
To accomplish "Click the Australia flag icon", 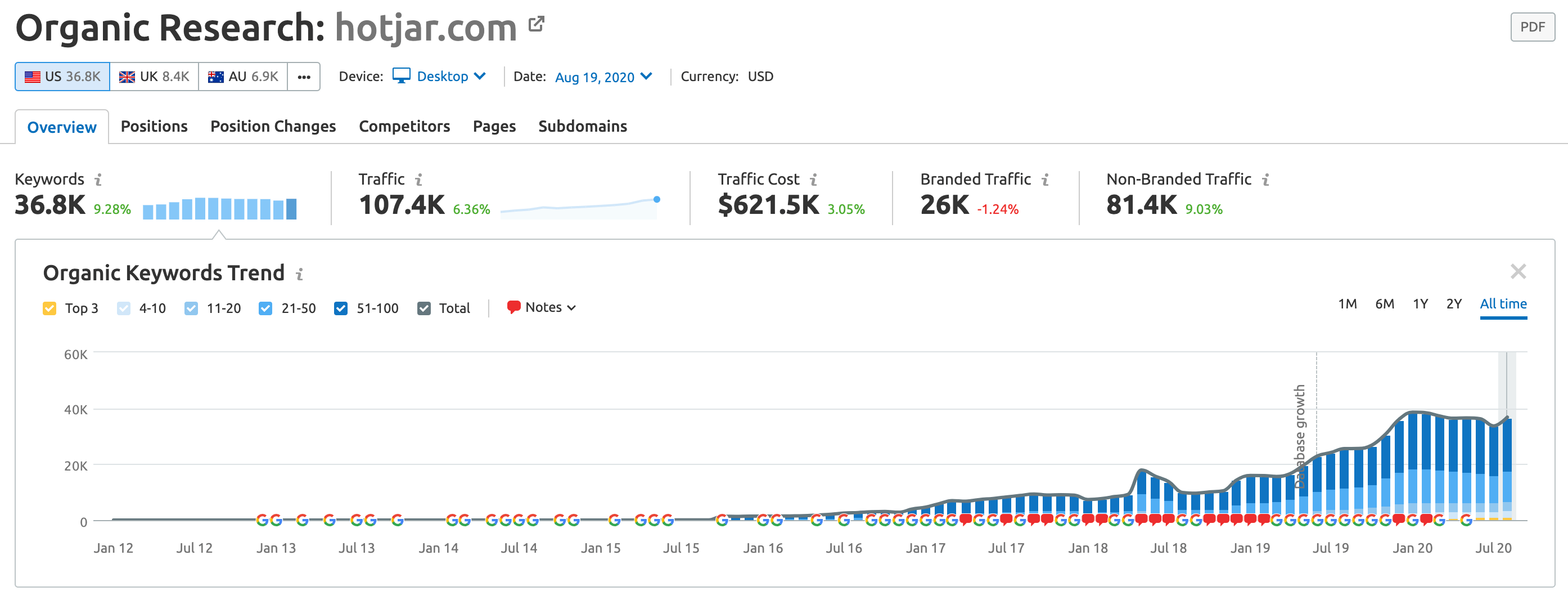I will tap(215, 77).
